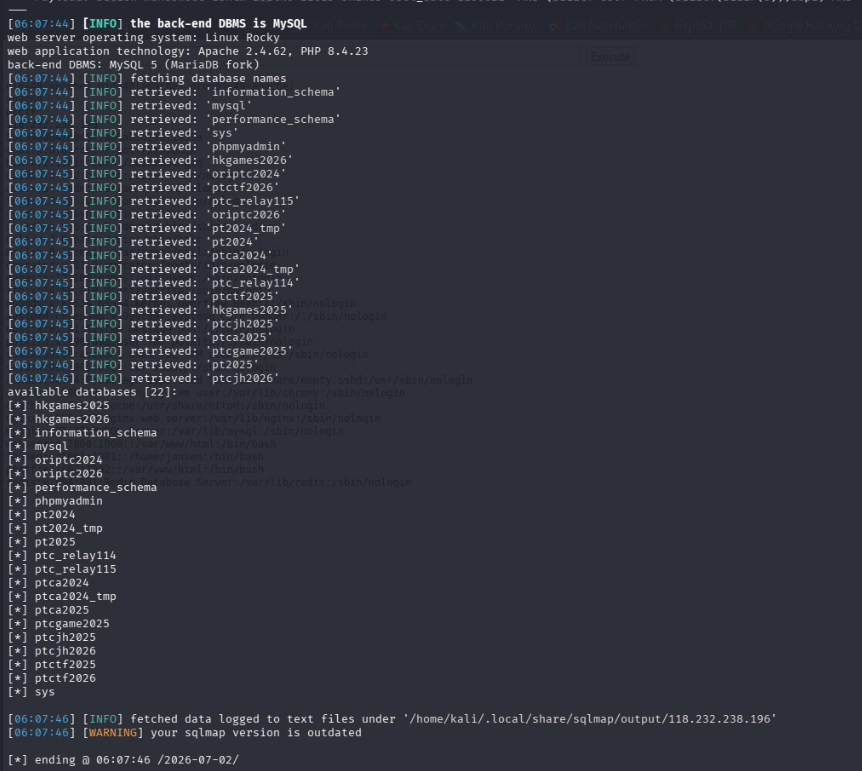Click 'ptc_relay114' in the available databases list
Viewport: 862px width, 771px height.
click(75, 555)
